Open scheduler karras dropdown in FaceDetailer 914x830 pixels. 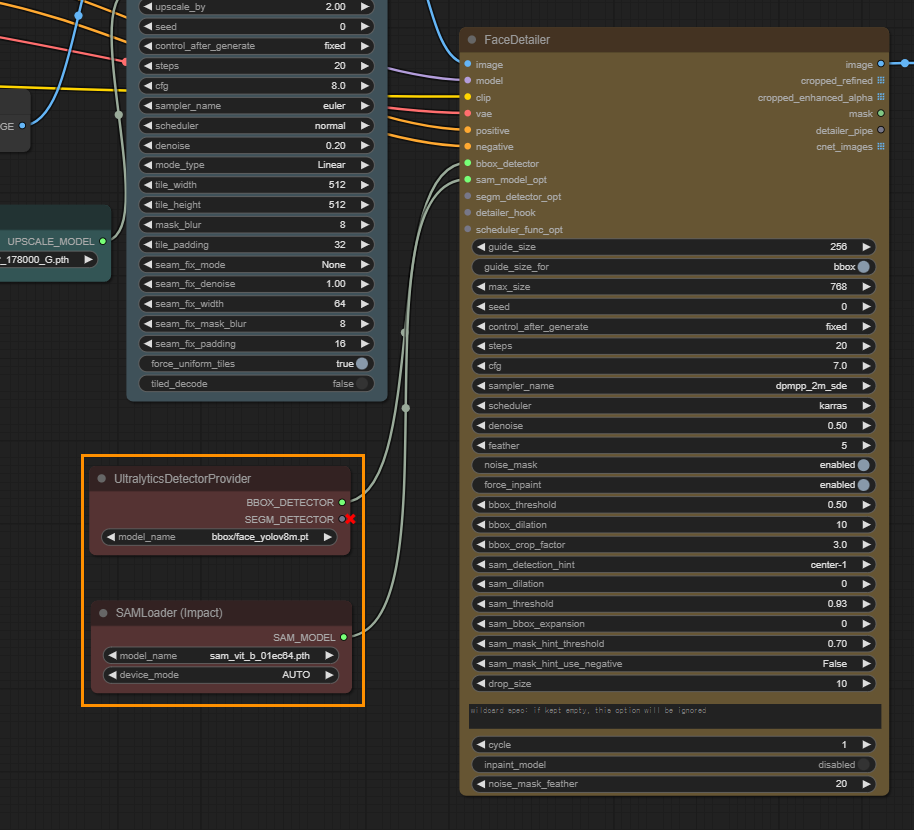[673, 406]
